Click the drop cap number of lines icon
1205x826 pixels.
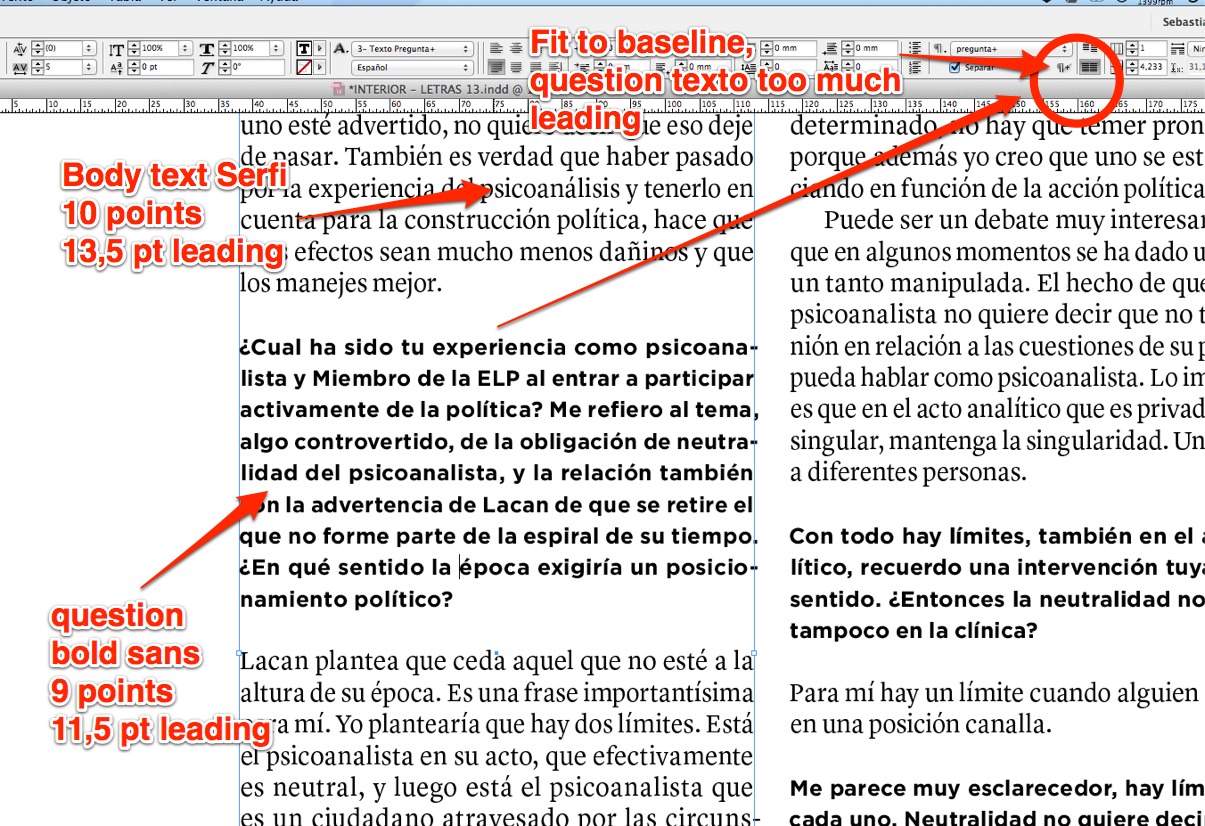(747, 67)
